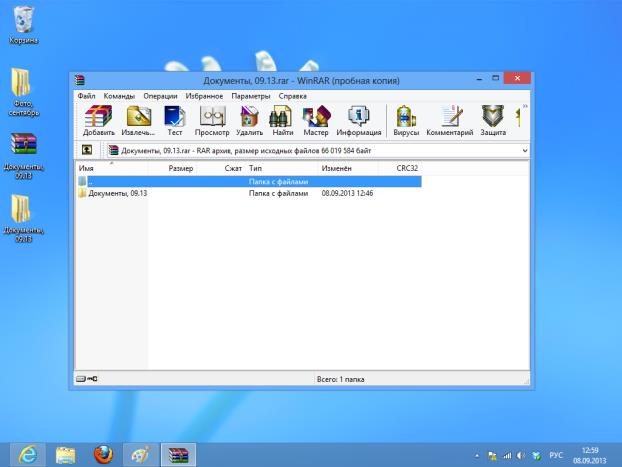Click the Извлечь (Extract) toolbar icon
Image resolution: width=622 pixels, height=467 pixels.
pyautogui.click(x=138, y=121)
